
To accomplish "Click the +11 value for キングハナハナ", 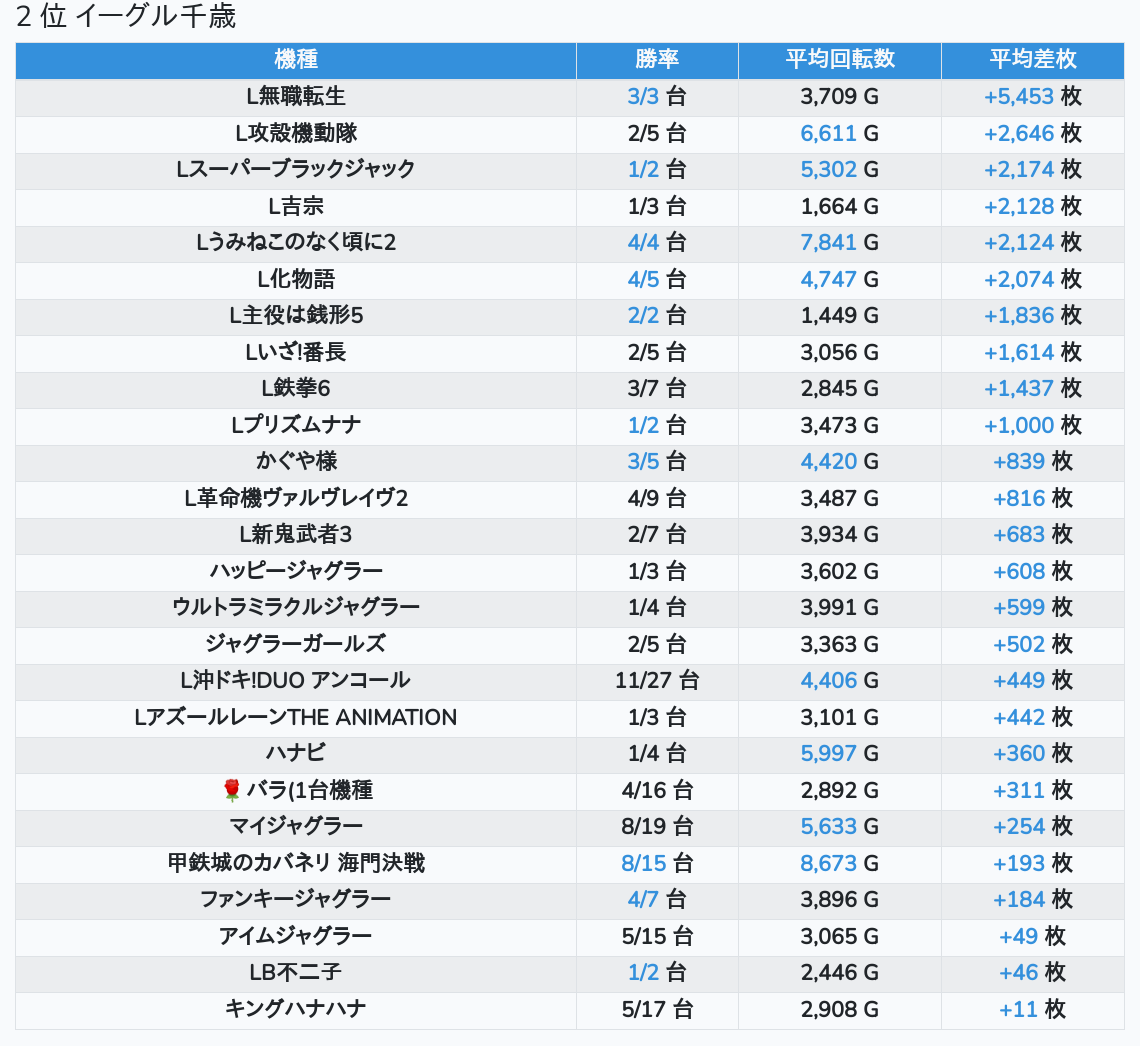I will [x=1019, y=1010].
